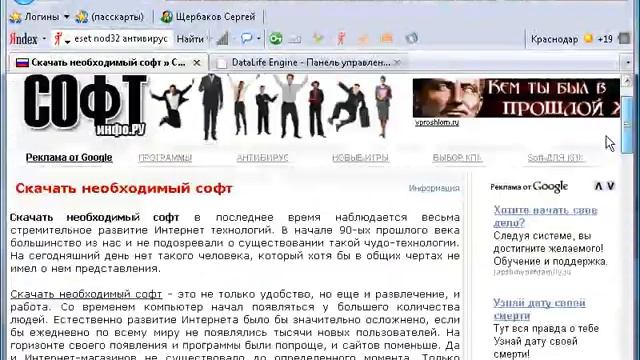This screenshot has height=360, width=640.
Task: Click the grey icon at toolbar far right
Action: (x=625, y=39)
